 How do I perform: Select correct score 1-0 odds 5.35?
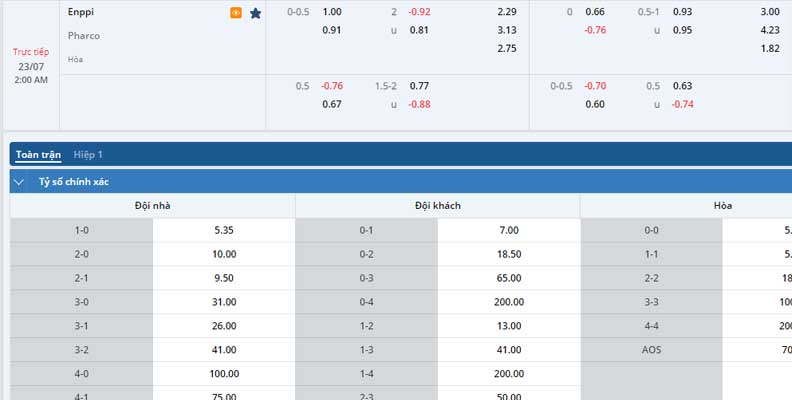pyautogui.click(x=224, y=230)
